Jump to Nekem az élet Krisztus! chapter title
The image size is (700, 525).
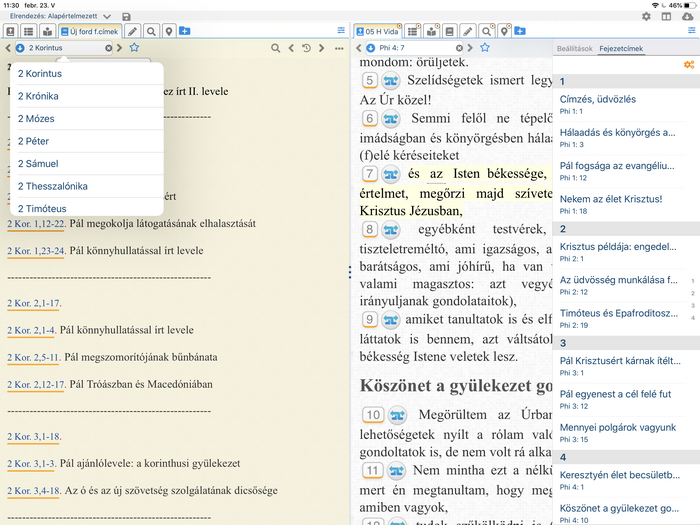[x=611, y=199]
